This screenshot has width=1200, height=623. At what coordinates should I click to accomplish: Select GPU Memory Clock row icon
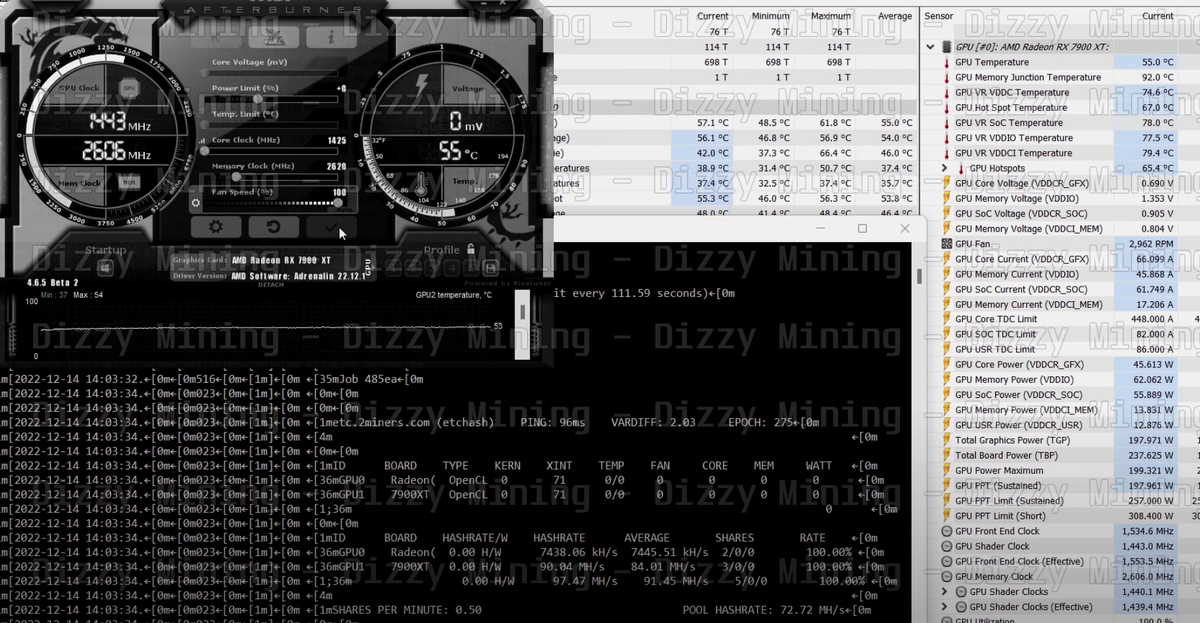[x=947, y=576]
